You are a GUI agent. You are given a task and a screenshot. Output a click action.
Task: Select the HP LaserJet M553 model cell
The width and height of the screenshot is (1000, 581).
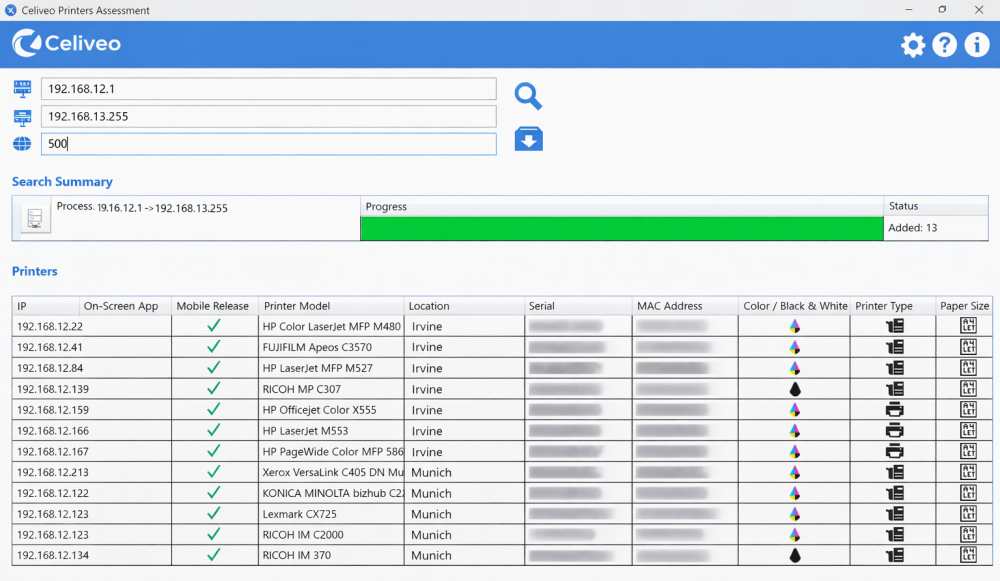pos(331,430)
